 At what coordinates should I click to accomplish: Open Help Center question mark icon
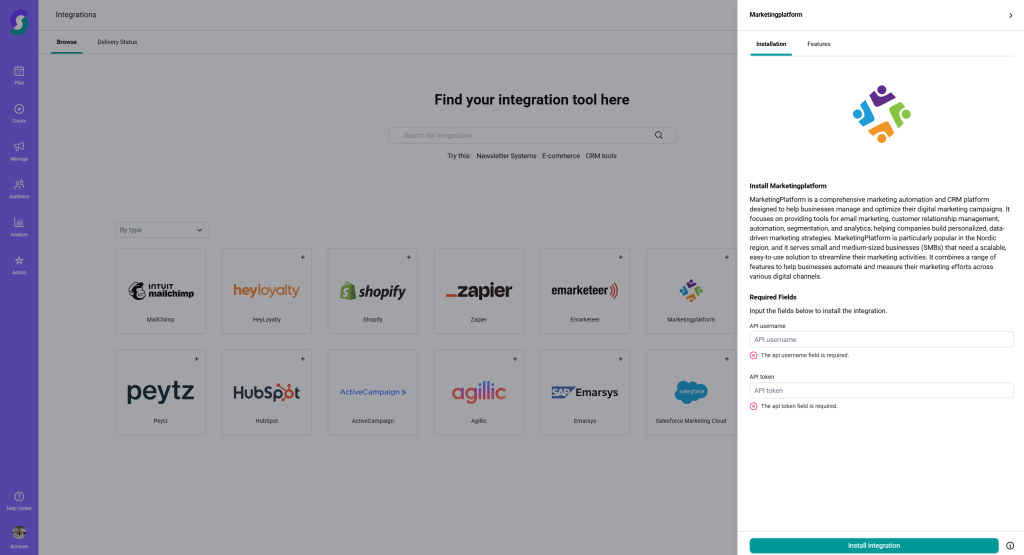[x=19, y=497]
